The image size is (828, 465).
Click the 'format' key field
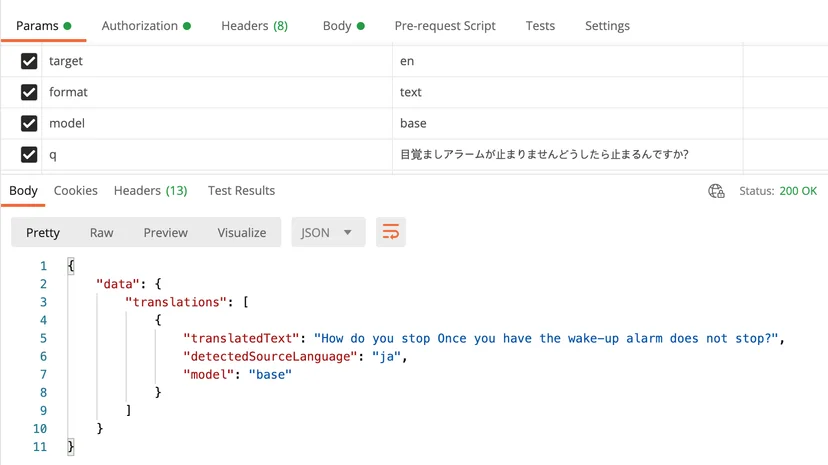(x=217, y=92)
